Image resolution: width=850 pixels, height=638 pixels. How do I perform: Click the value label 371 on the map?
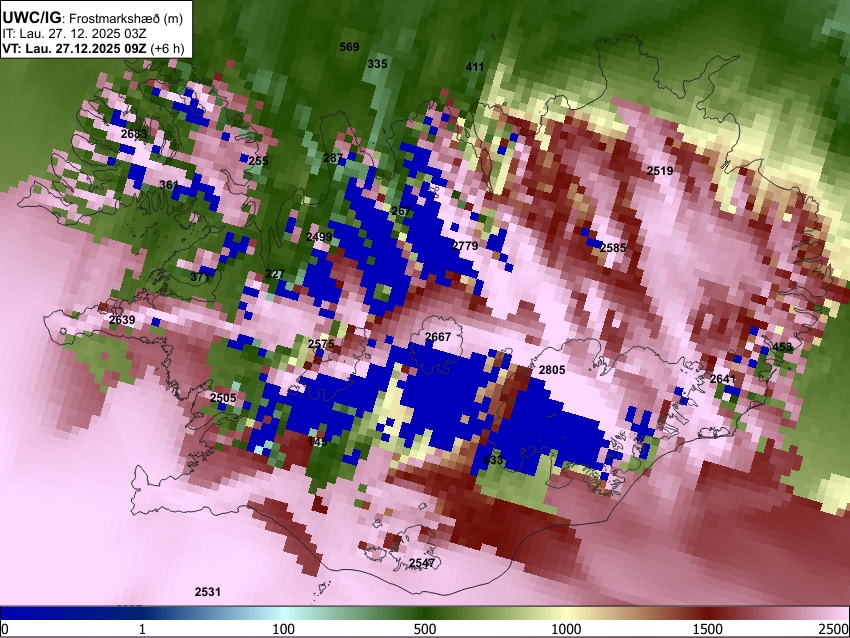[200, 277]
